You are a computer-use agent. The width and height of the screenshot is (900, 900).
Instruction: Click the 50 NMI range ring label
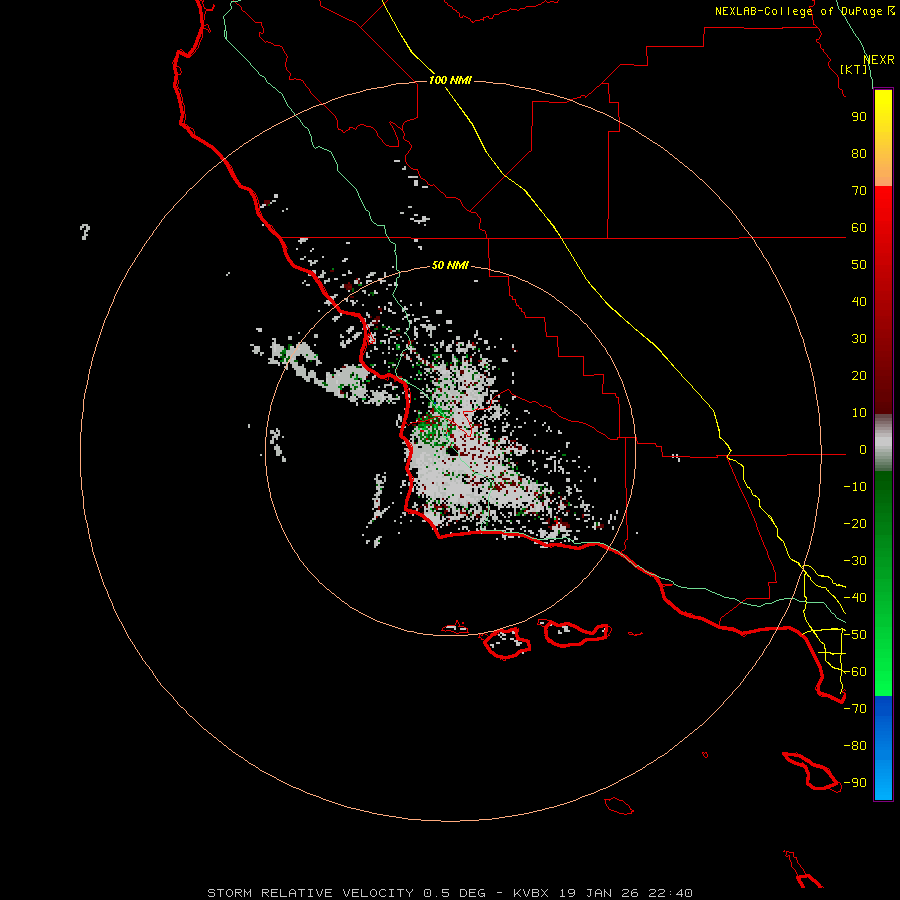[450, 265]
